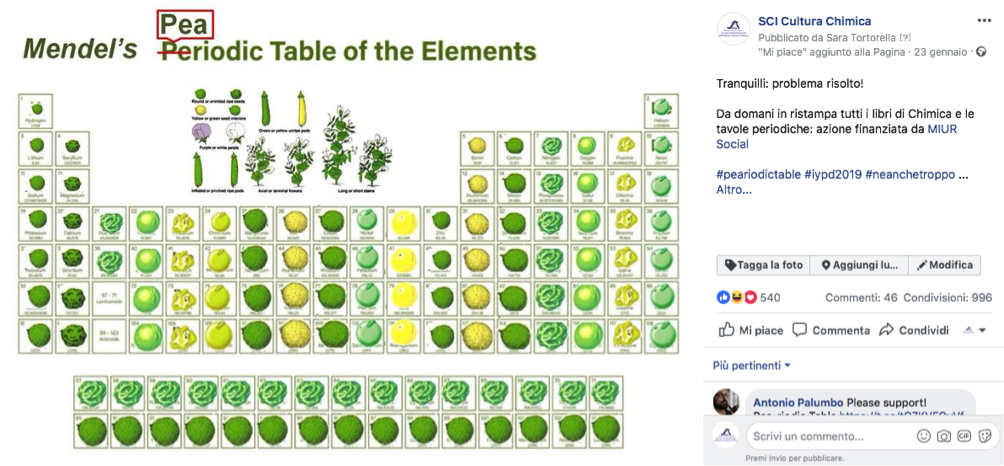Insert a GIF into the comment
Image resolution: width=1004 pixels, height=466 pixels.
coord(964,436)
